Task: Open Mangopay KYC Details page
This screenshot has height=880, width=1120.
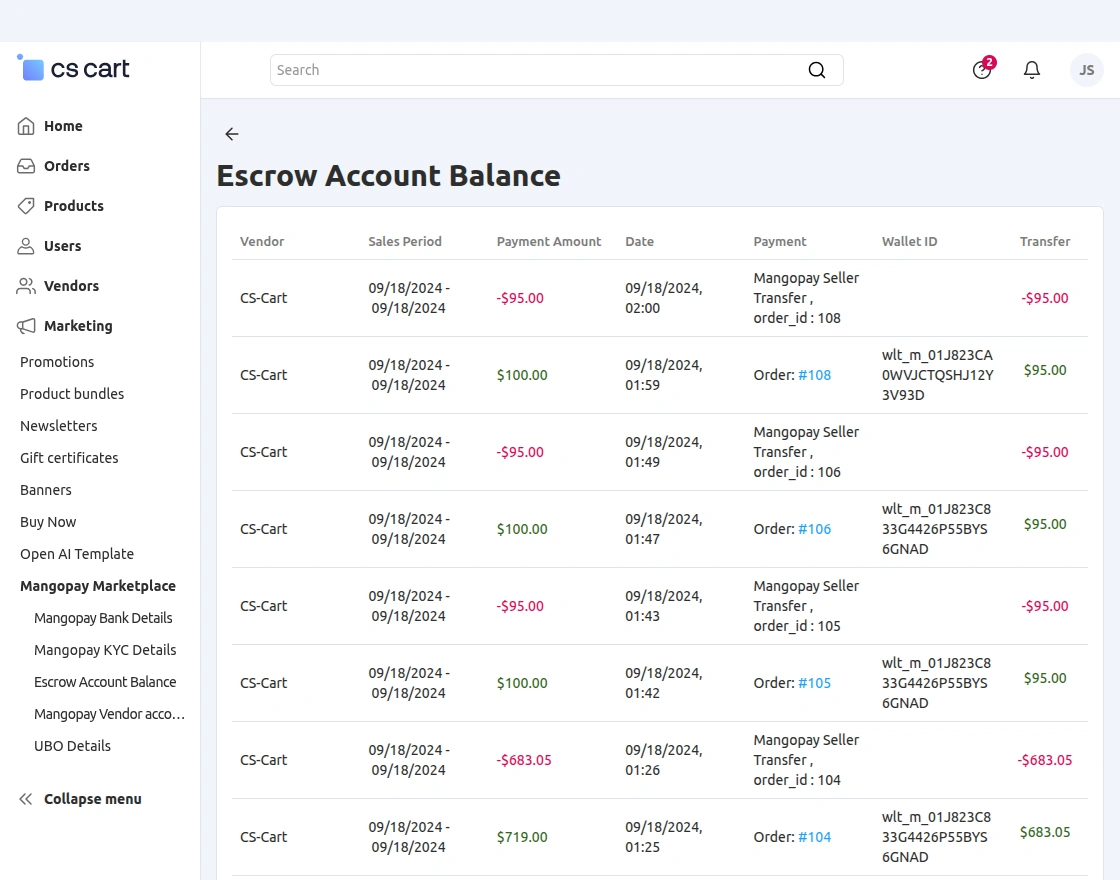Action: [105, 651]
